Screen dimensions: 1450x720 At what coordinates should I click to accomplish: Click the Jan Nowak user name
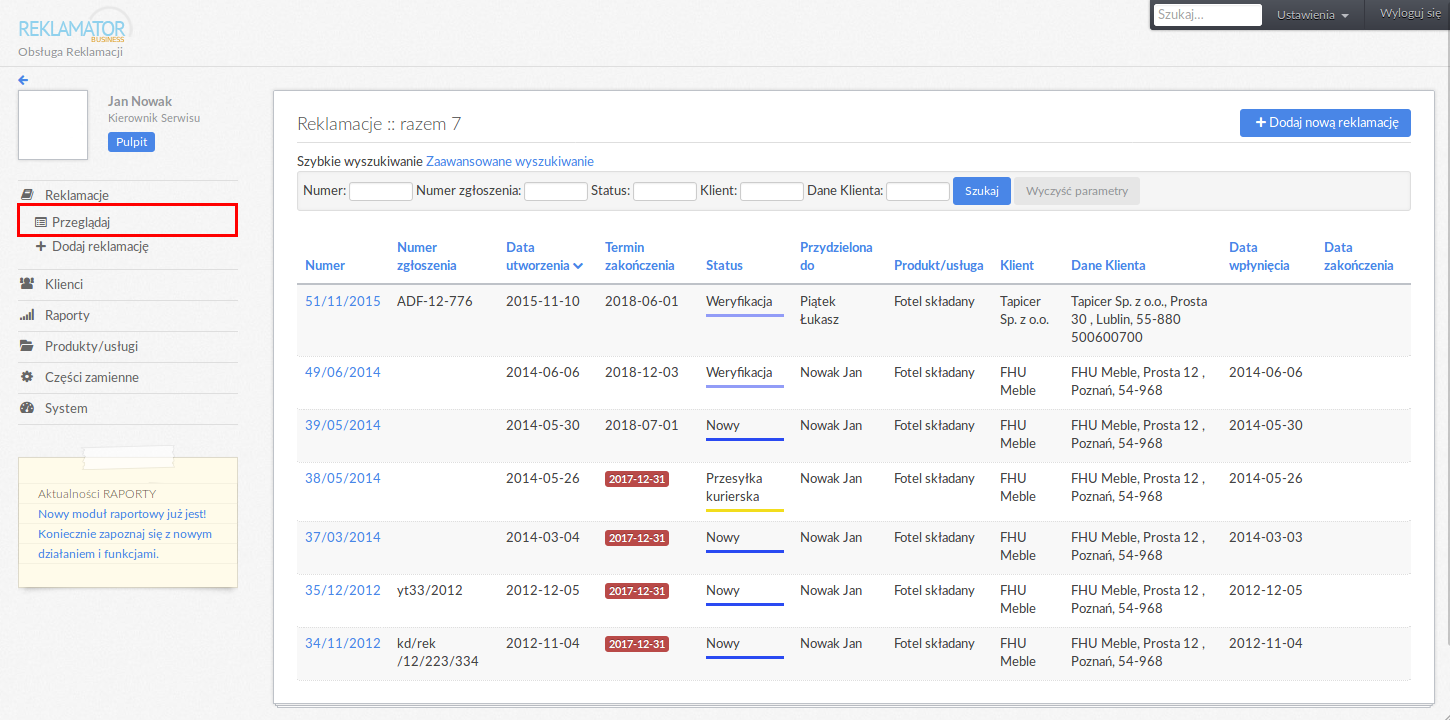(x=140, y=101)
